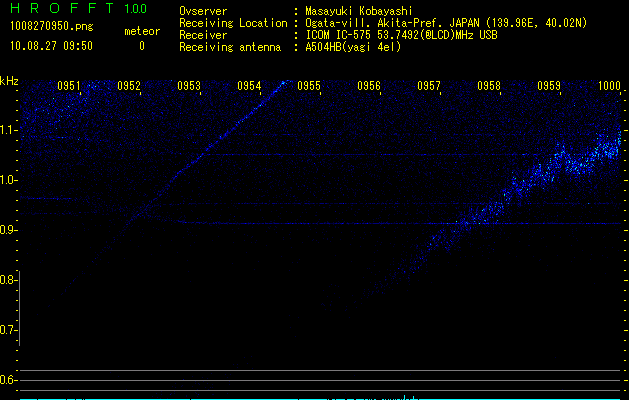This screenshot has height=400, width=629.
Task: Click the 0958 time marker
Action: [x=489, y=86]
